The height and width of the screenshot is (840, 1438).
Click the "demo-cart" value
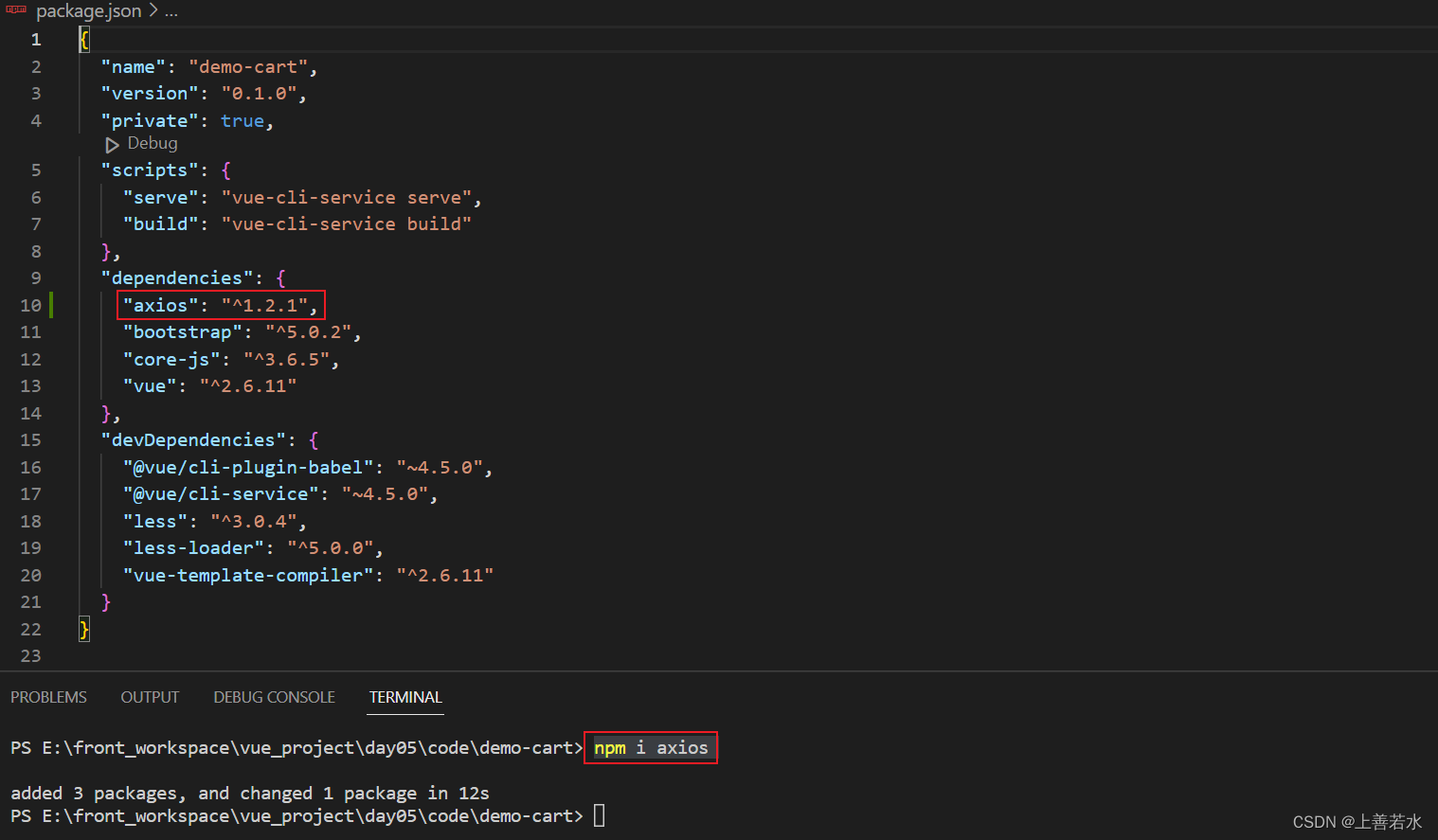(x=248, y=67)
